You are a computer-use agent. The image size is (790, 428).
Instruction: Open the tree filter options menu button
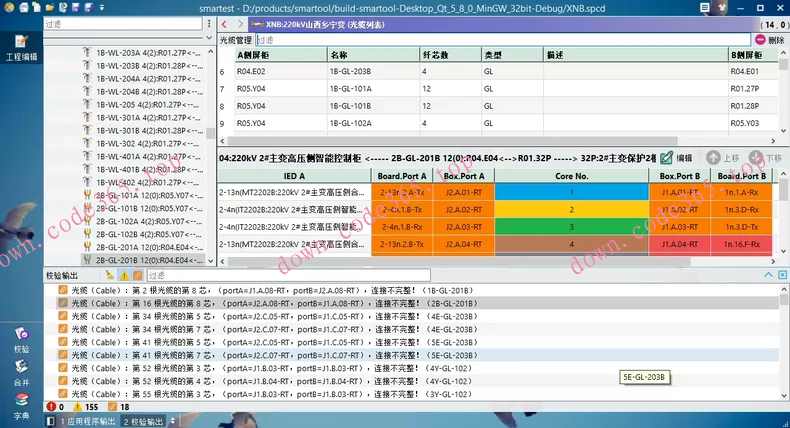pyautogui.click(x=209, y=23)
